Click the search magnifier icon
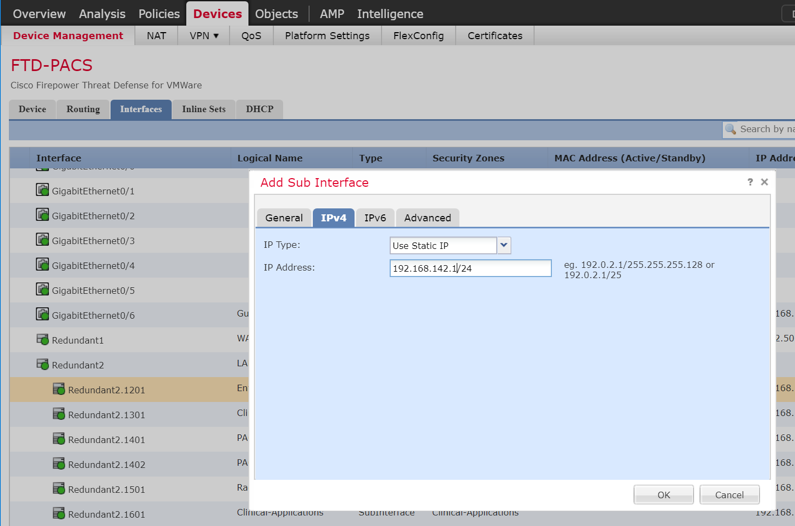This screenshot has width=795, height=526. pyautogui.click(x=731, y=129)
